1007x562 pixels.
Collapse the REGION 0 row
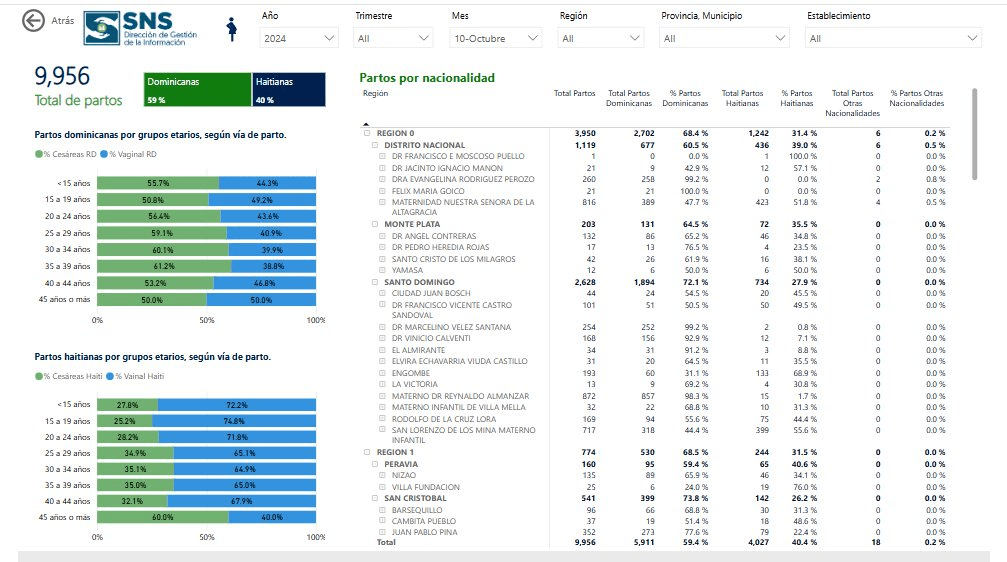click(x=367, y=133)
